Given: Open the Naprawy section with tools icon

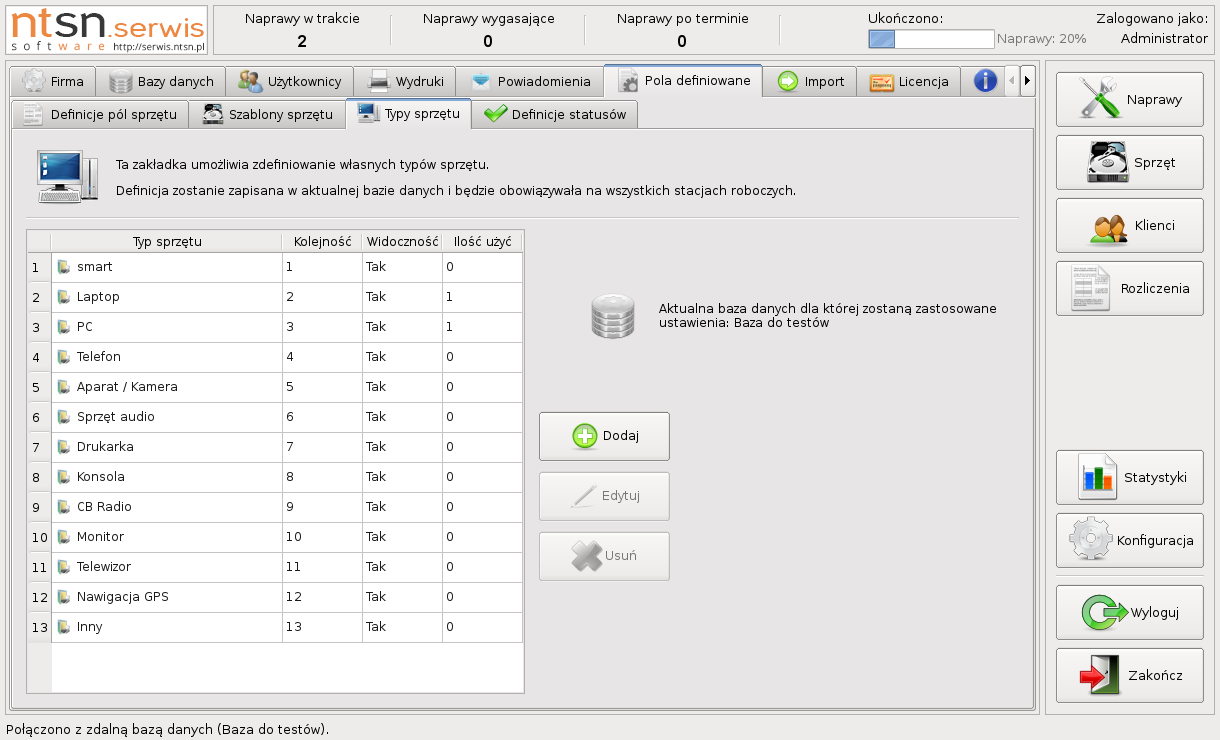Looking at the screenshot, I should point(1129,100).
